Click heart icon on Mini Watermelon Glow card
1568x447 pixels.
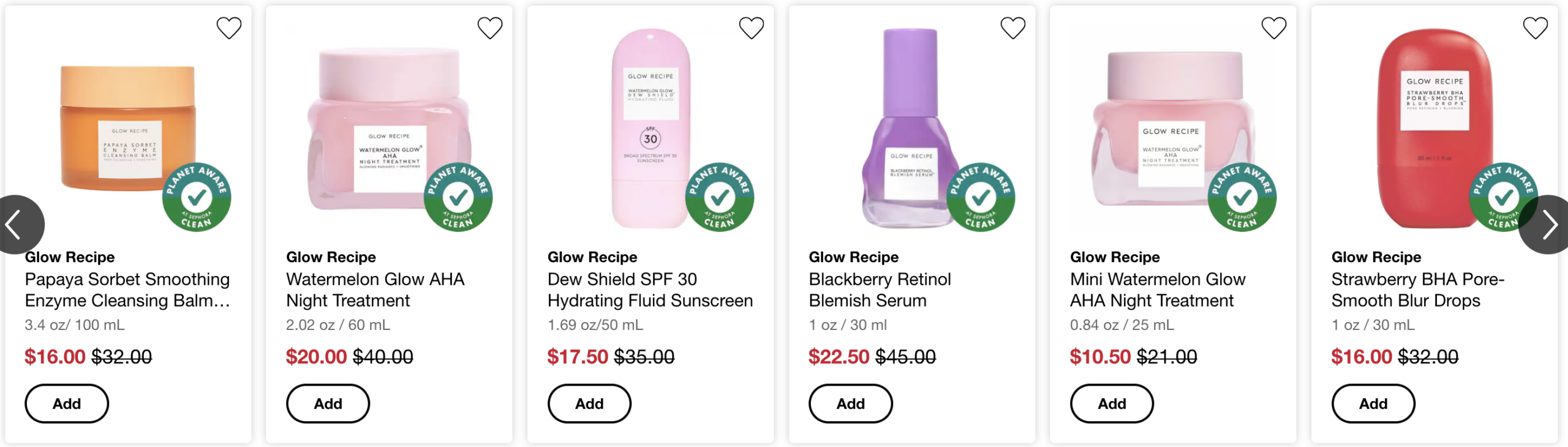pos(1274,28)
